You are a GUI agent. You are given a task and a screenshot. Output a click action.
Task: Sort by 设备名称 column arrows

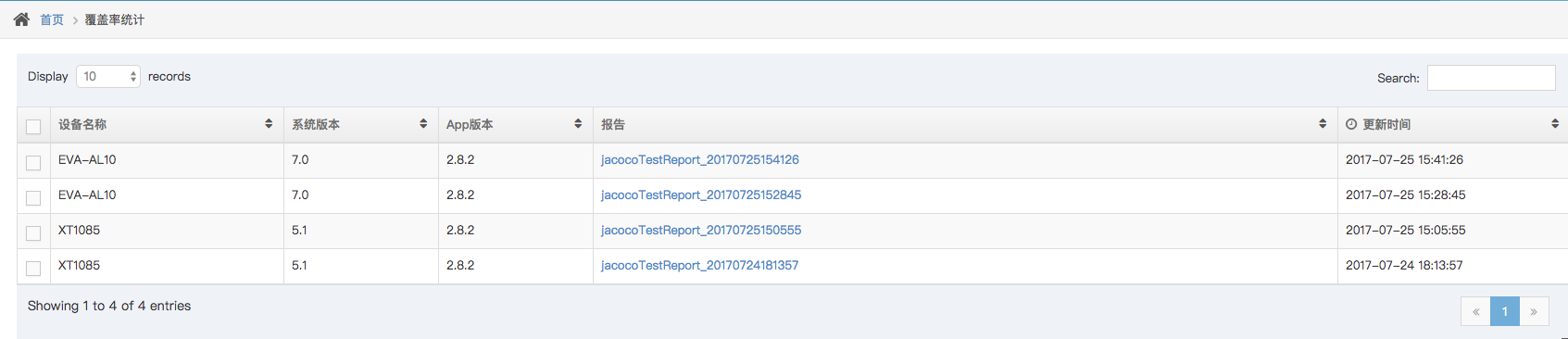point(269,124)
